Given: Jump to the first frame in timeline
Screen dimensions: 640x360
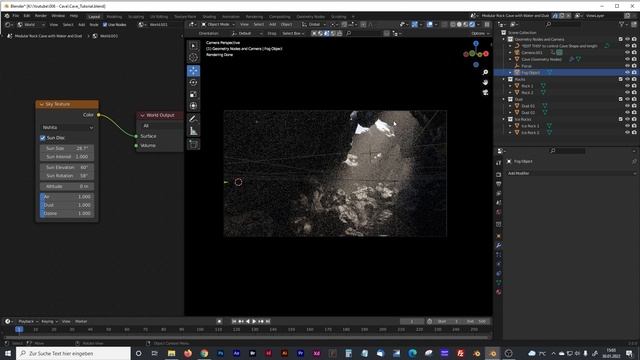Looking at the screenshot, I should pyautogui.click(x=234, y=322).
